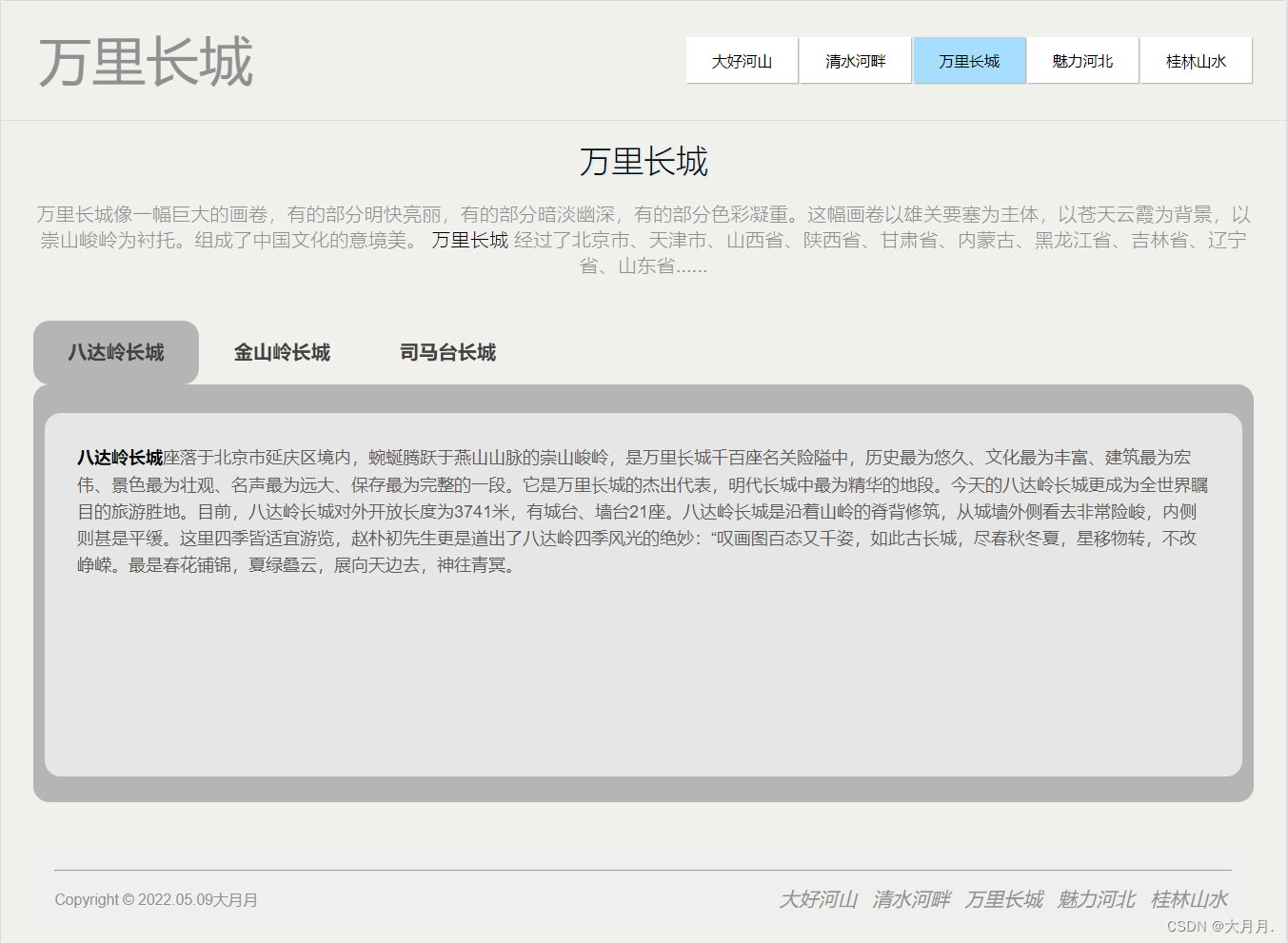Open the 大好河山 navigation item

(x=743, y=61)
